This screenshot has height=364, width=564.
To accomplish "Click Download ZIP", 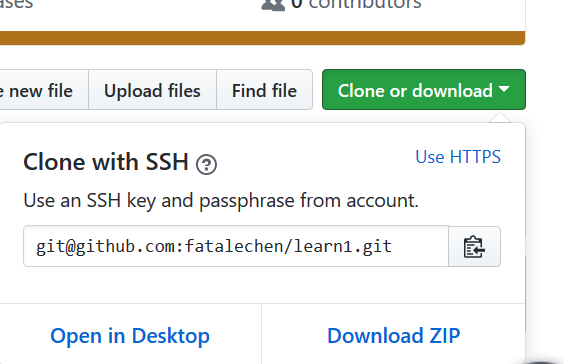I will (394, 336).
